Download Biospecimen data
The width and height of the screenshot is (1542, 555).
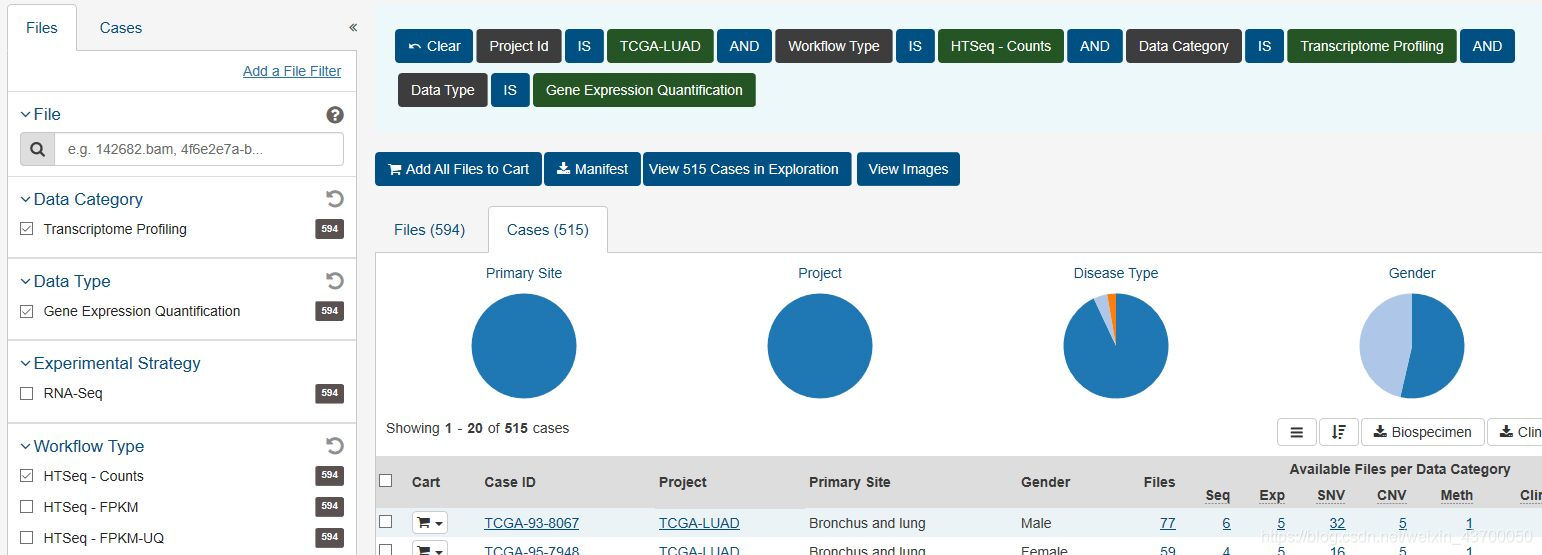coord(1423,432)
